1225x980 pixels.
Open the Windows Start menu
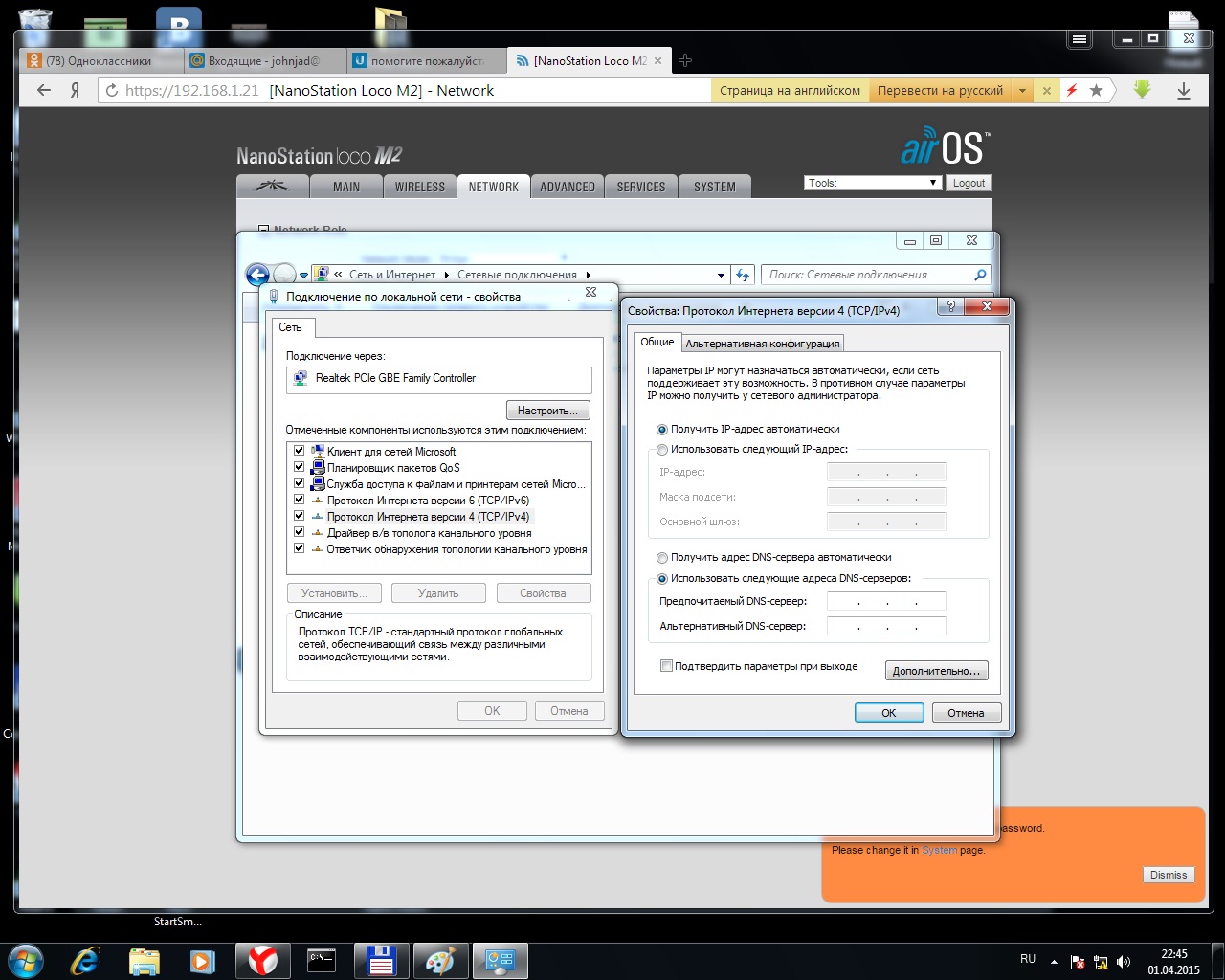tap(25, 960)
